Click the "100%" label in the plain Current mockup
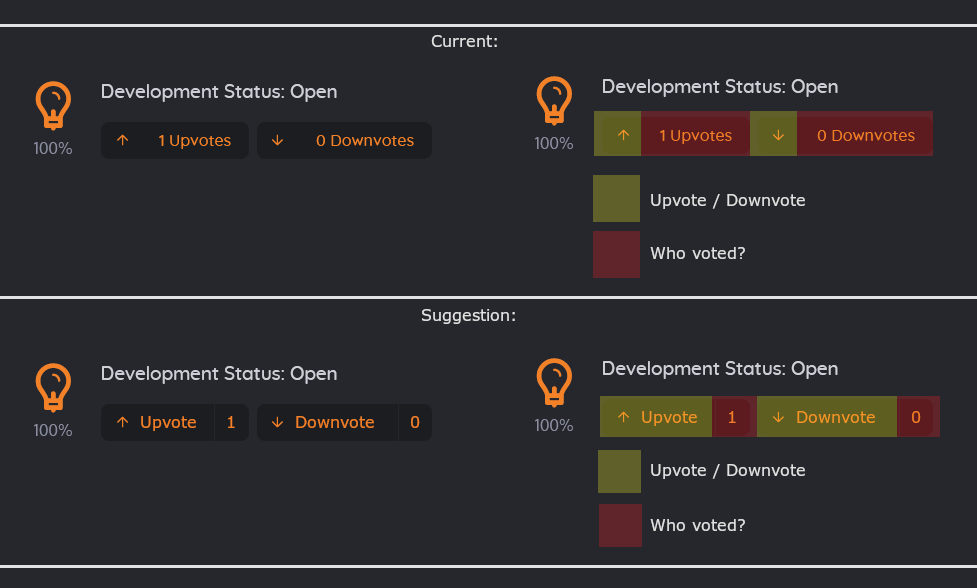977x588 pixels. [x=53, y=148]
